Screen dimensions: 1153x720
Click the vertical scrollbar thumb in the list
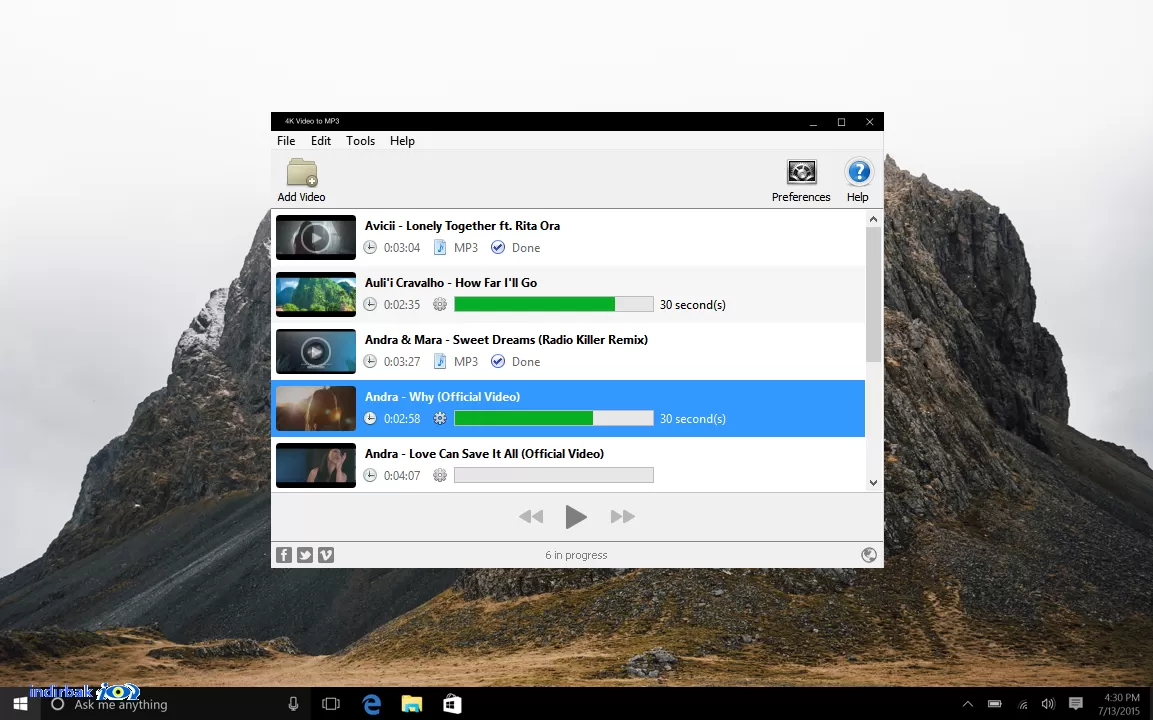tap(874, 295)
